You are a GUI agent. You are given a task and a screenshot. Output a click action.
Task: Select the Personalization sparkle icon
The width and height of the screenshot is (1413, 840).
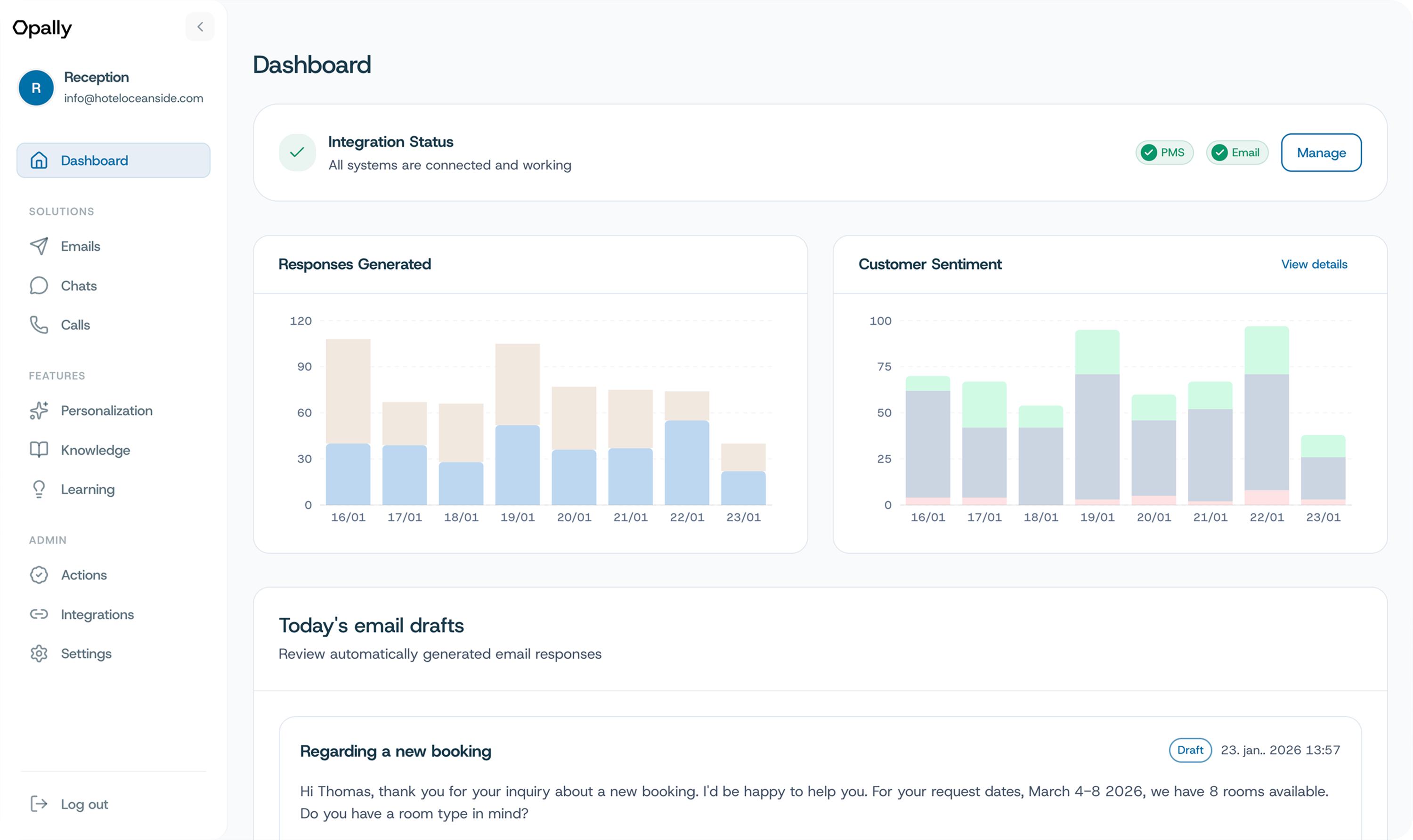(x=38, y=410)
